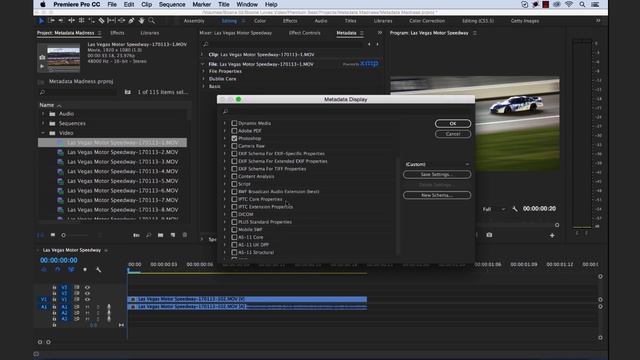The width and height of the screenshot is (640, 360).
Task: Open the Sequence menu
Action: point(172,4)
